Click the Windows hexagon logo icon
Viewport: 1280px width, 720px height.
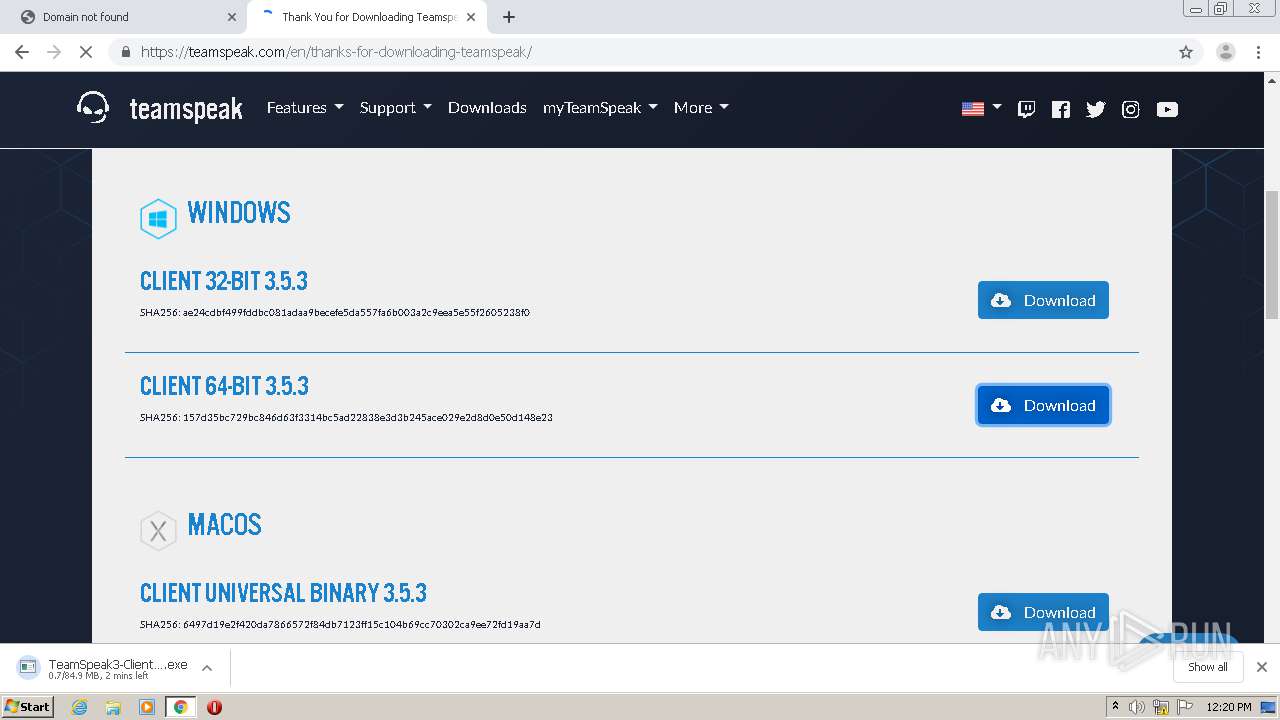pyautogui.click(x=158, y=218)
